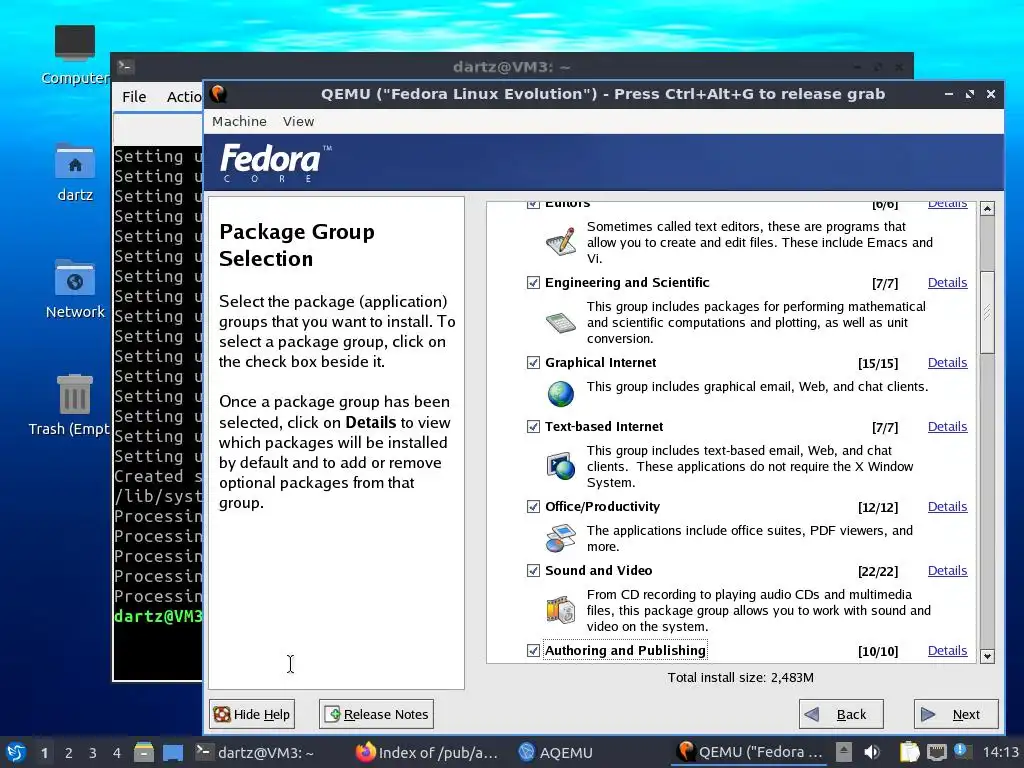Uncheck the Text-based Internet checkbox
1024x768 pixels.
(533, 426)
